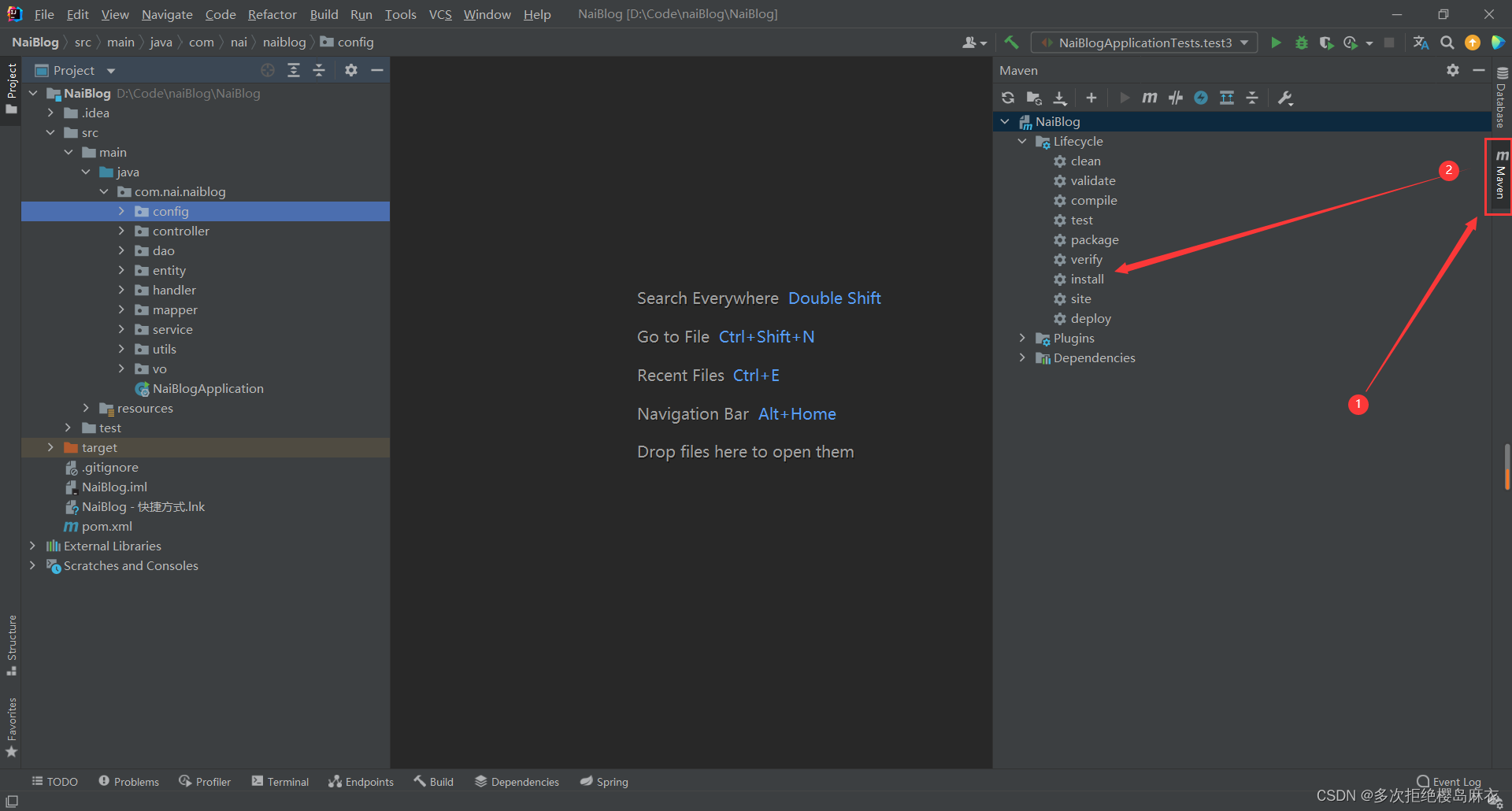Generate sources and update folders in Maven
1512x811 pixels.
pyautogui.click(x=1034, y=98)
